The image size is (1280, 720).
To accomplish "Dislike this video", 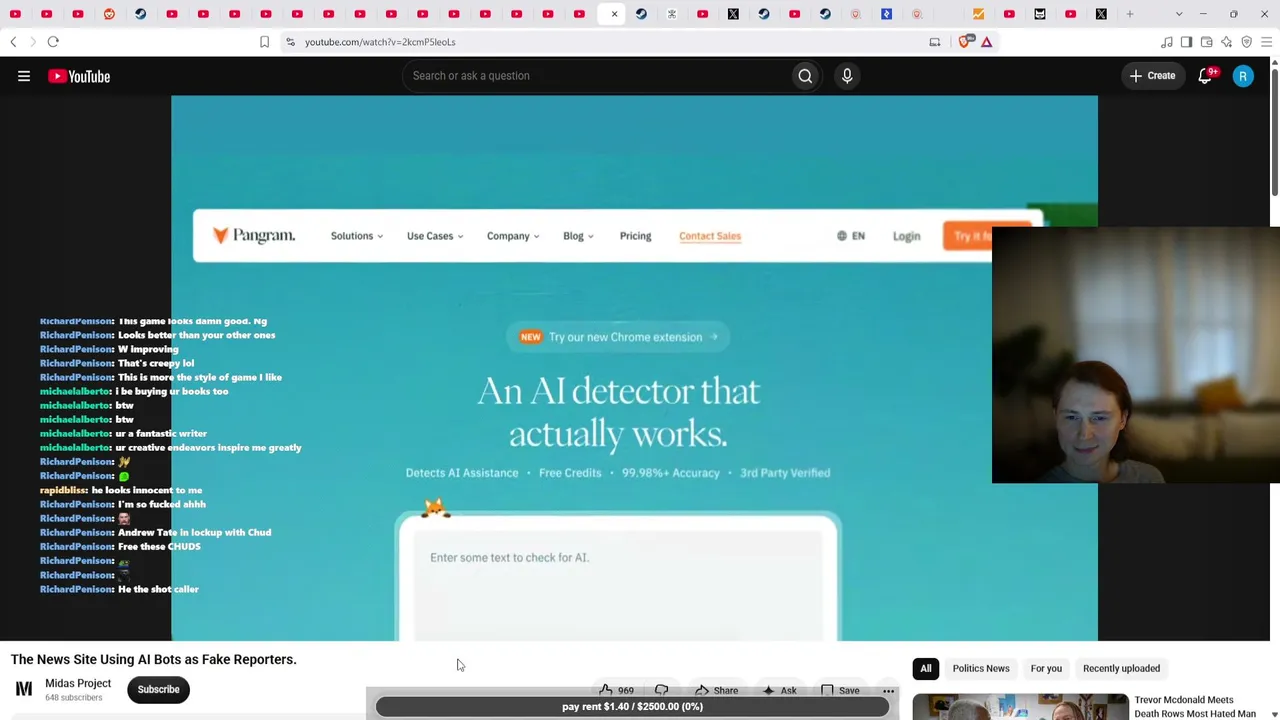I will pos(661,690).
